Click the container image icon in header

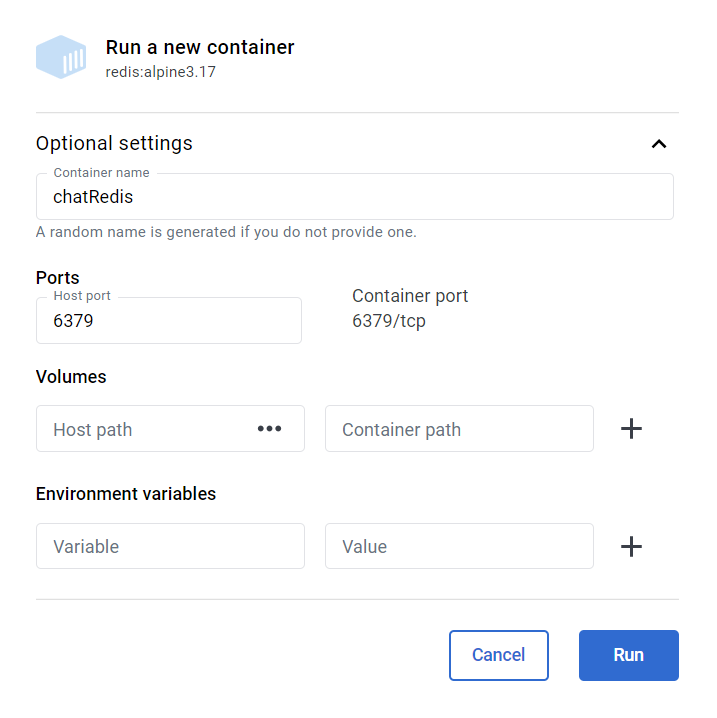point(61,57)
